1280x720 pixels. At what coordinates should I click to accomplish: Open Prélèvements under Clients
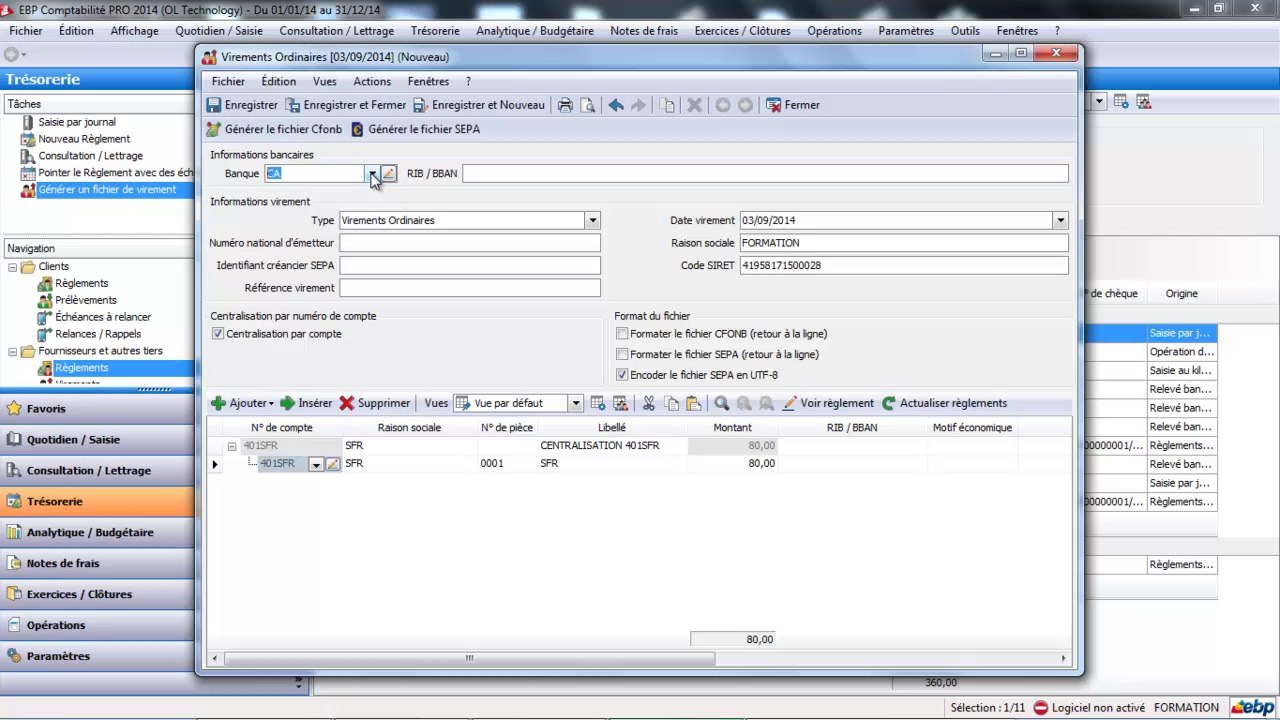click(x=86, y=300)
